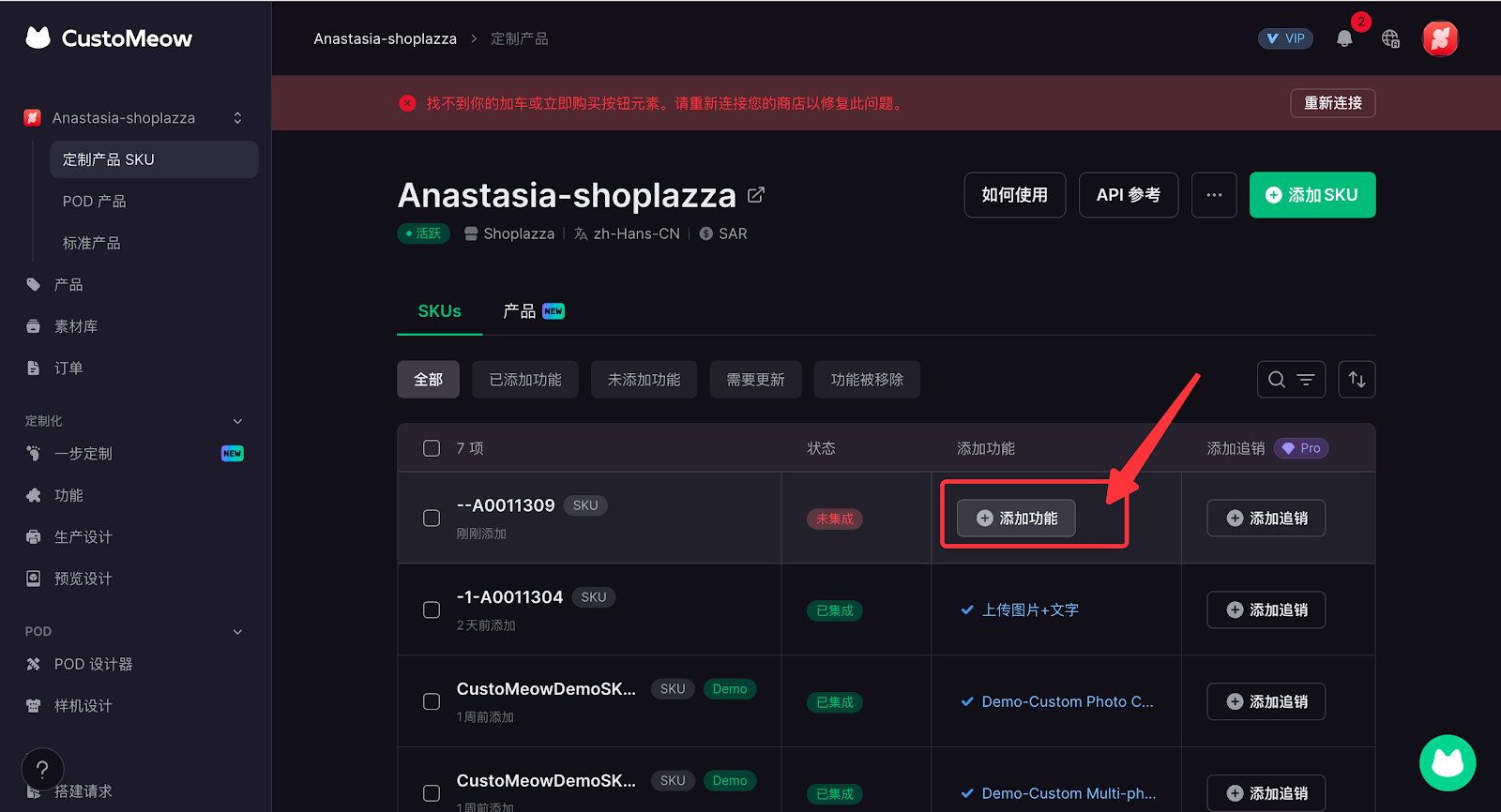The image size is (1501, 812).
Task: Switch to the 产品 tab
Action: click(532, 311)
